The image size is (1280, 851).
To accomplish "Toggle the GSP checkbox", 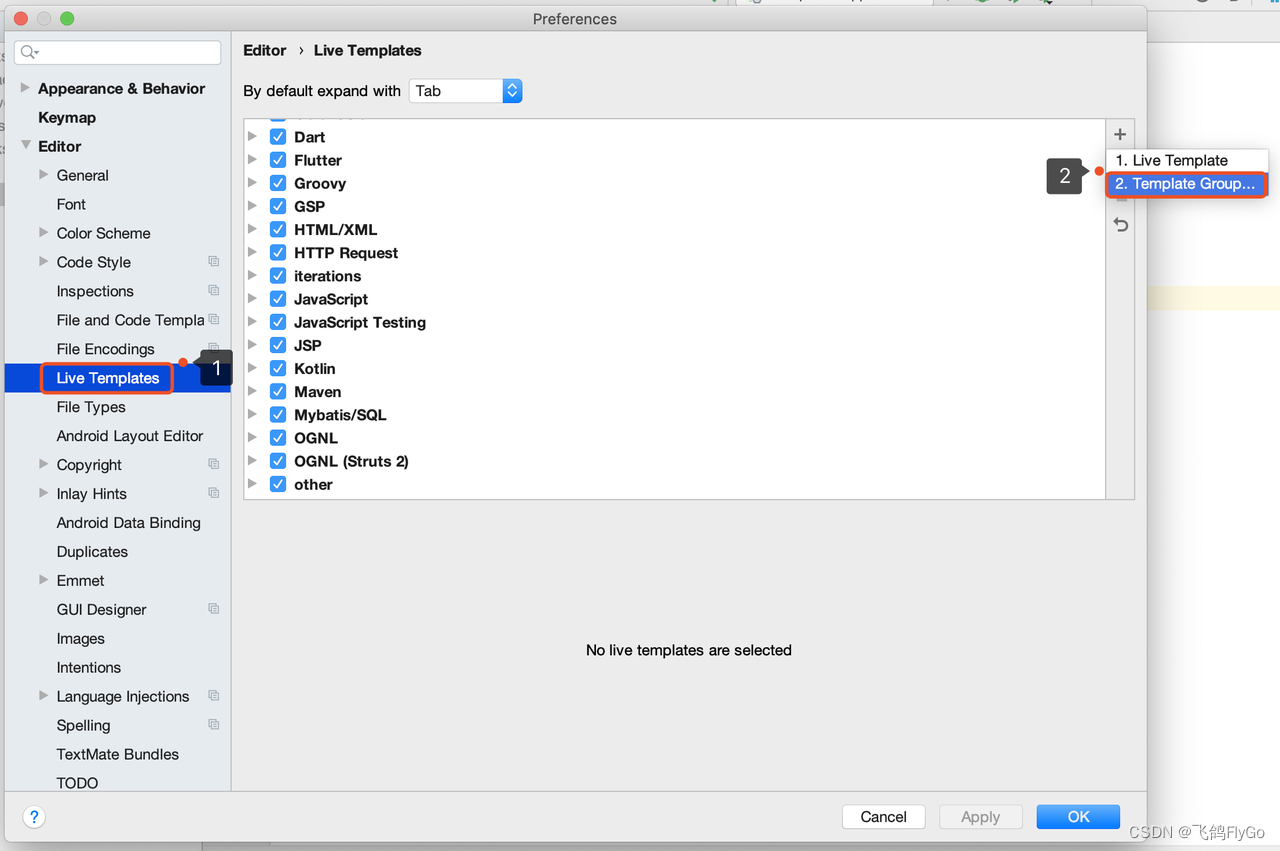I will point(278,206).
